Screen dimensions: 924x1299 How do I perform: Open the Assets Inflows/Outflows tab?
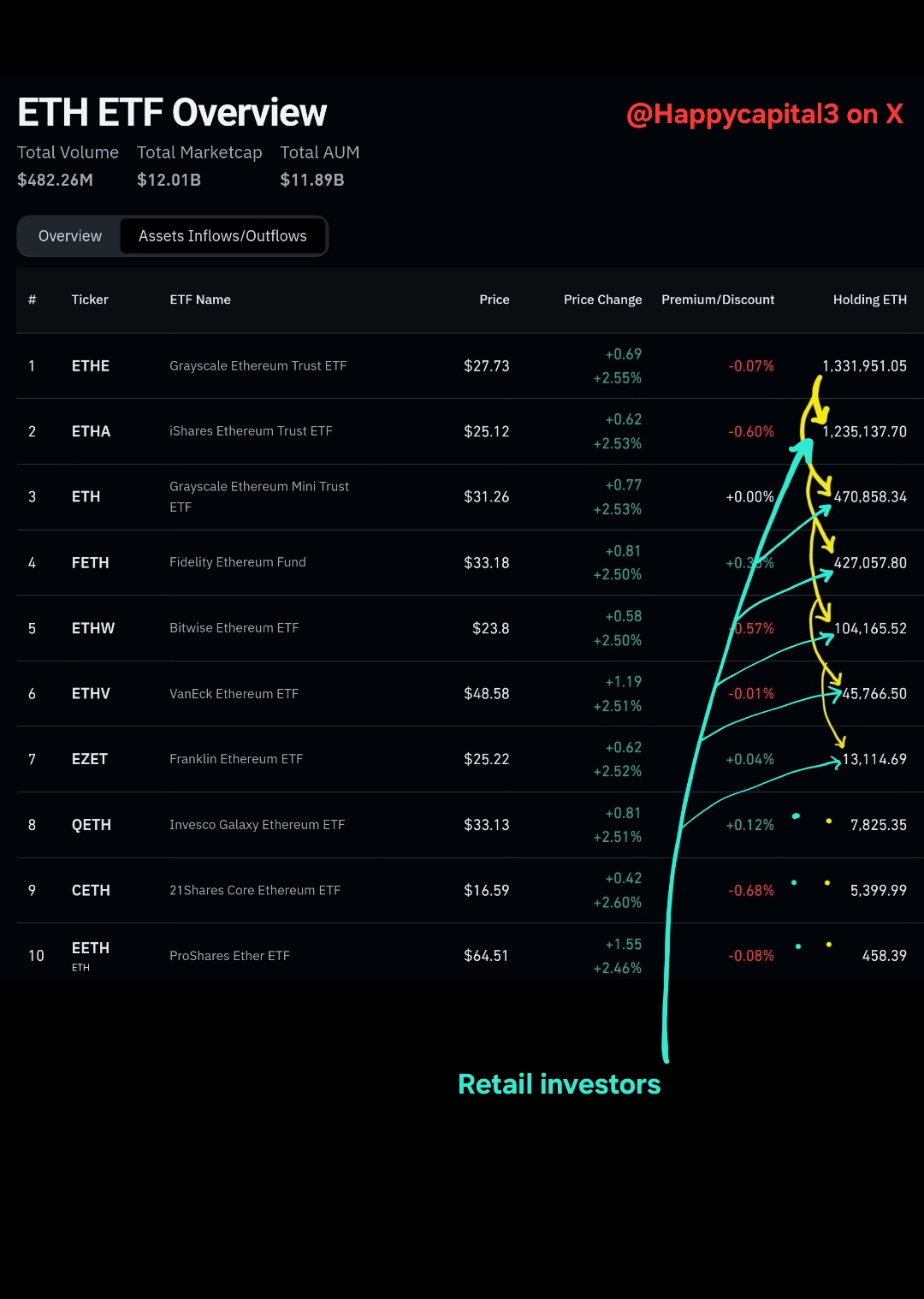click(222, 236)
